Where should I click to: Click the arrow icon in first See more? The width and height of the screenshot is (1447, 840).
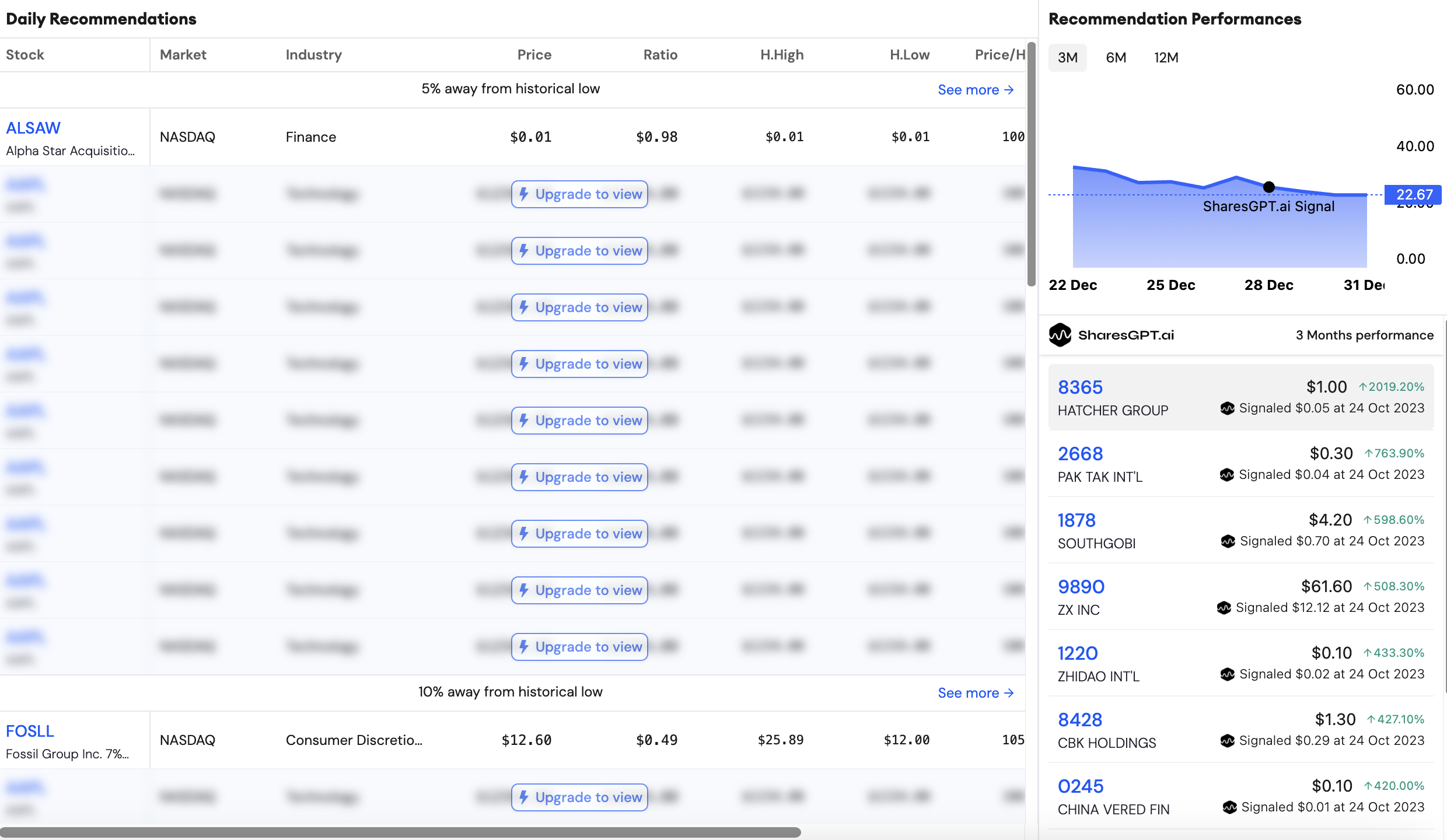pos(1009,90)
